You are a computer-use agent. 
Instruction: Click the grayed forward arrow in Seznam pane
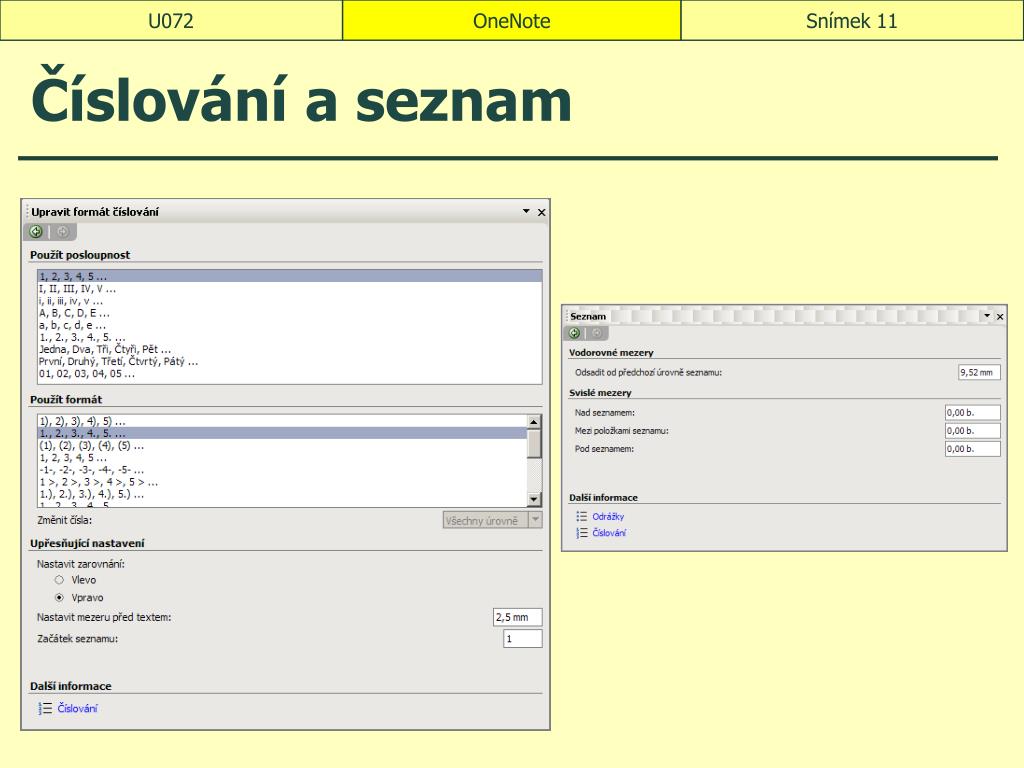[596, 333]
